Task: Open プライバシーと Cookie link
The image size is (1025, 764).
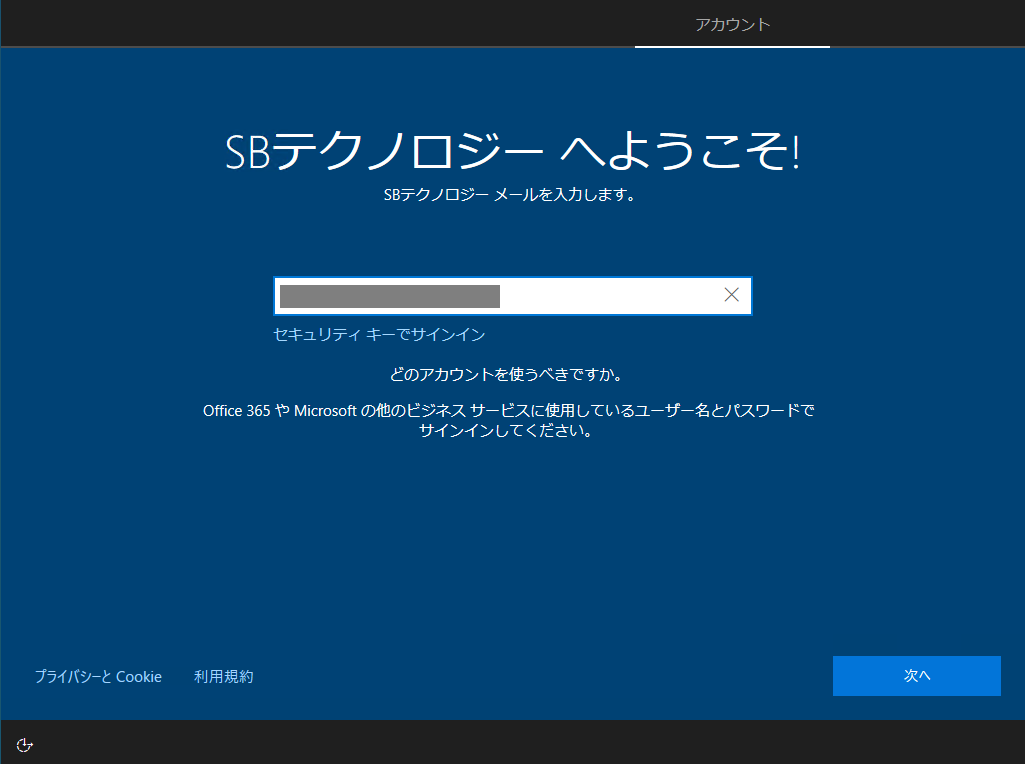Action: click(x=98, y=676)
